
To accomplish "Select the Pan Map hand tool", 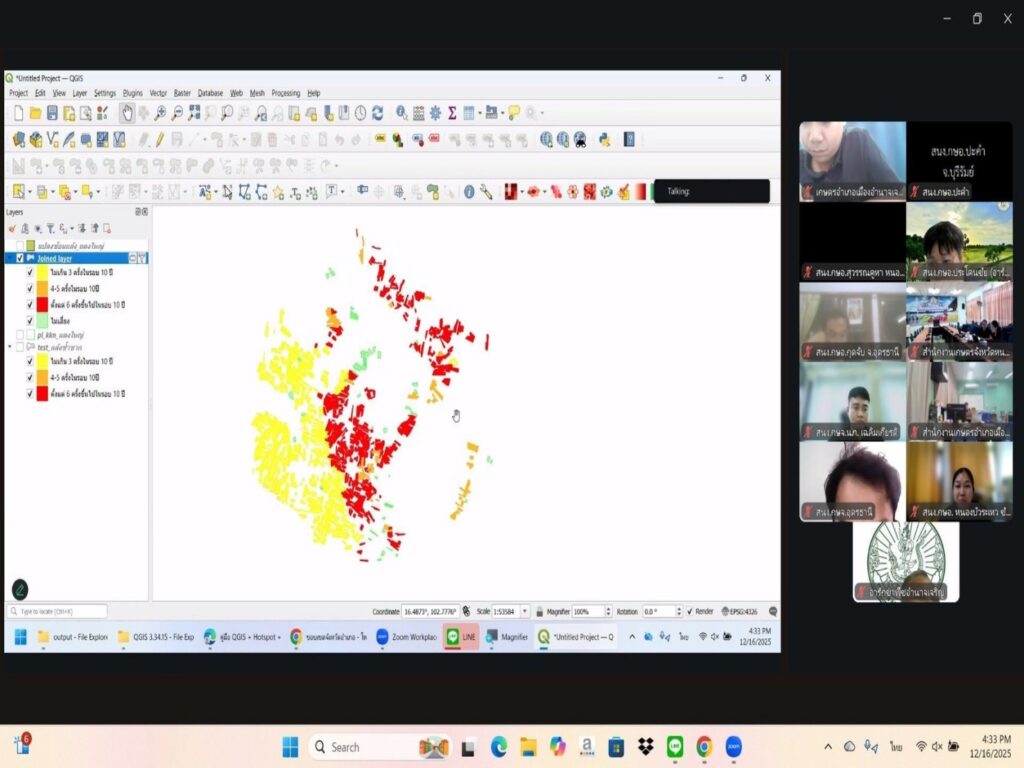I will point(127,113).
